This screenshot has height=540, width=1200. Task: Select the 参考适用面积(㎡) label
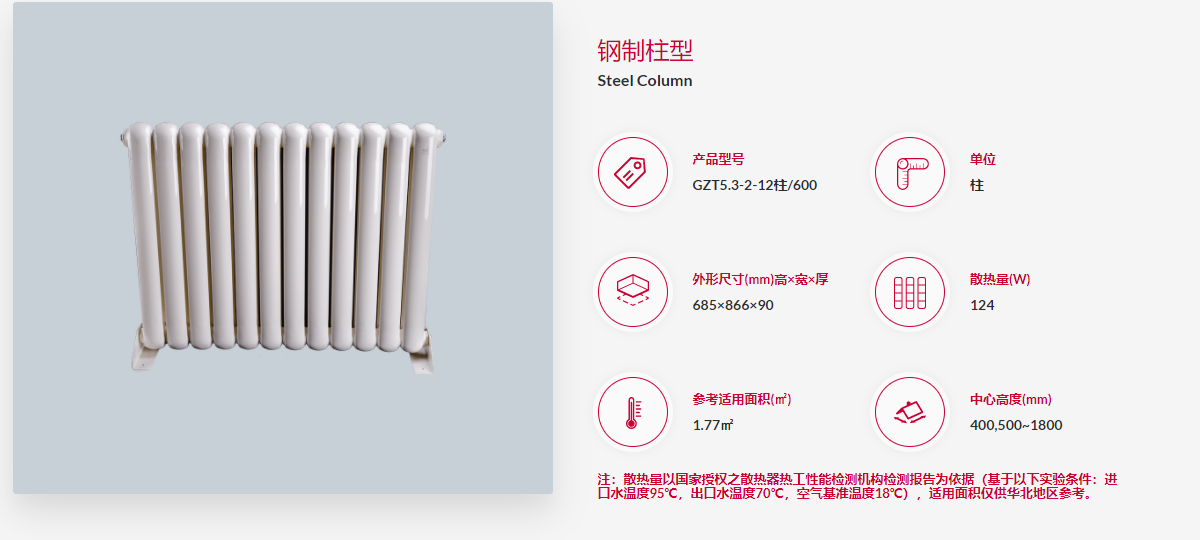coord(742,399)
